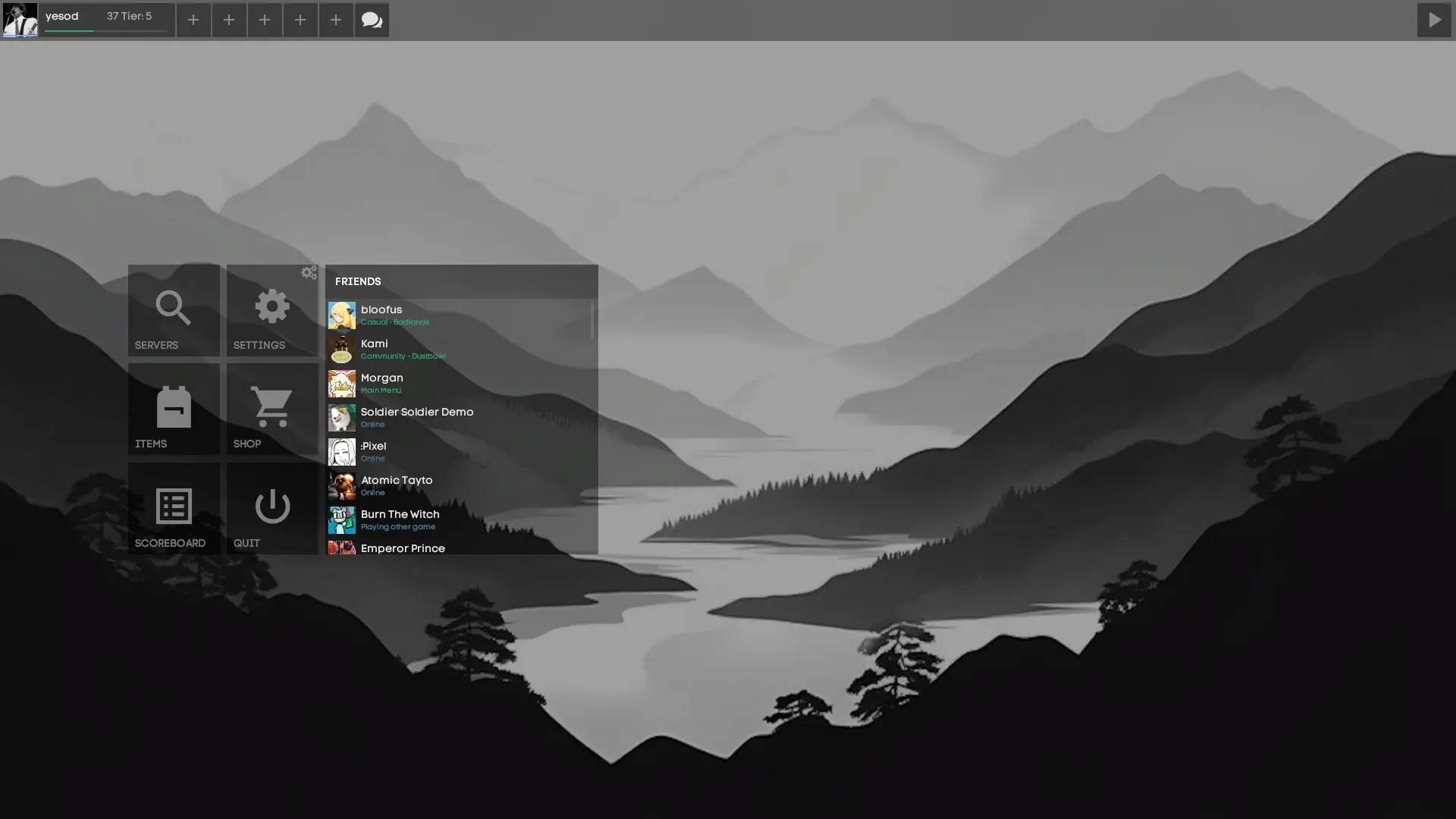This screenshot has height=819, width=1456.
Task: Click yesod's profile avatar
Action: pos(20,20)
